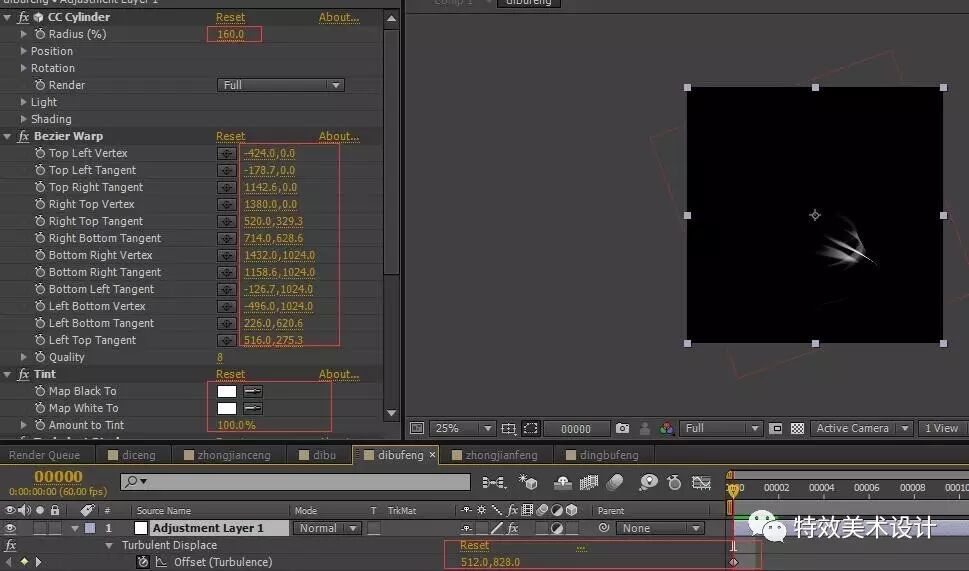This screenshot has height=571, width=969.
Task: Toggle mask and shape path visibility icon
Action: pos(530,428)
